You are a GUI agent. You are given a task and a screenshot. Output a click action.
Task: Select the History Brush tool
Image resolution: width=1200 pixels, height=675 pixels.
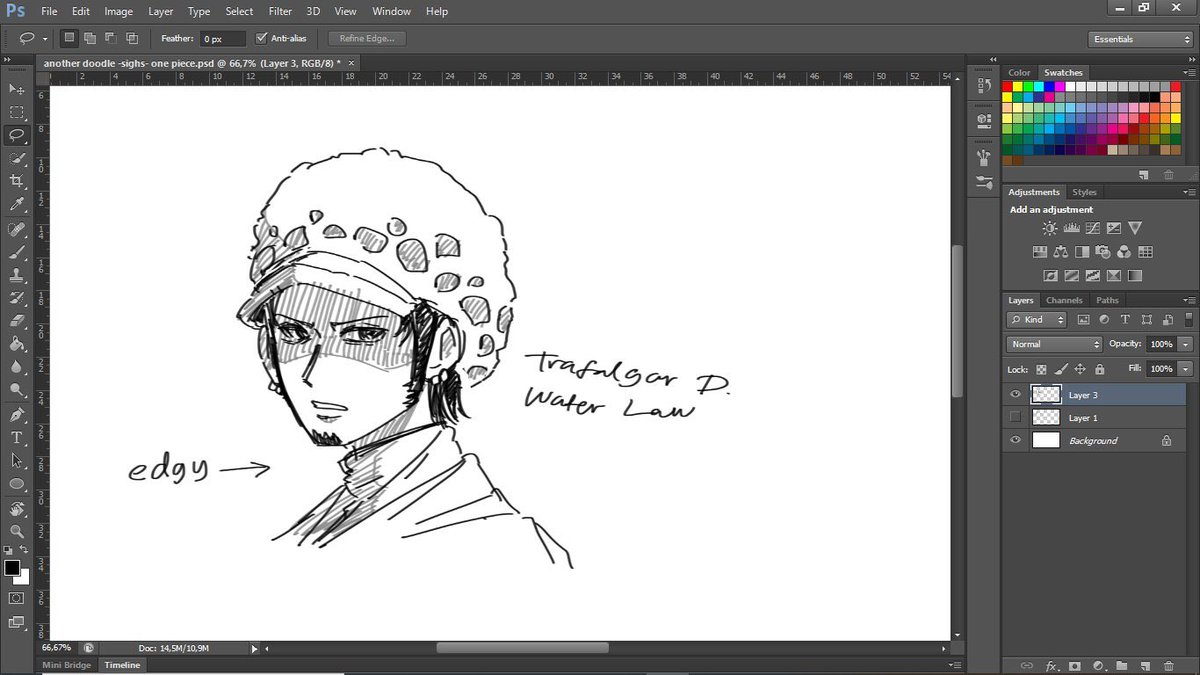tap(17, 298)
